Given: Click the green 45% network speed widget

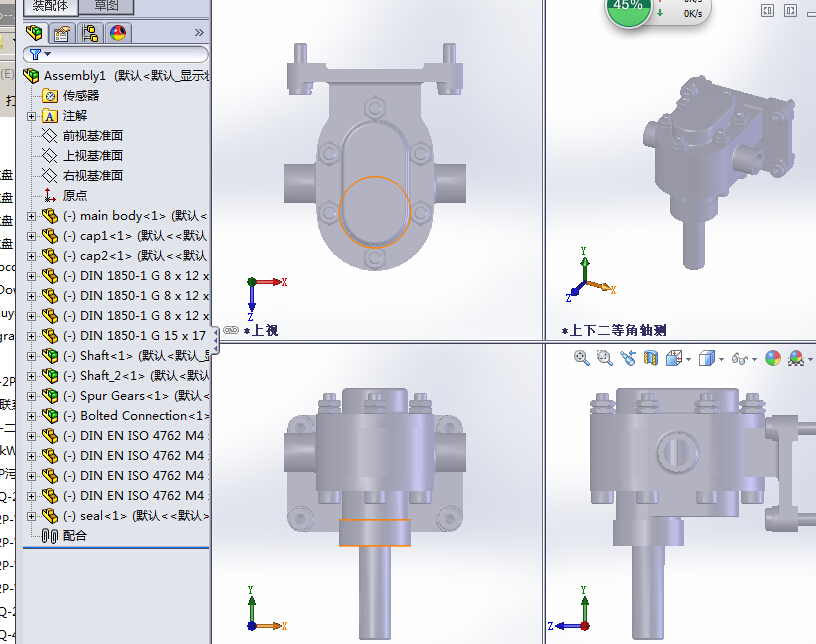Looking at the screenshot, I should (628, 10).
